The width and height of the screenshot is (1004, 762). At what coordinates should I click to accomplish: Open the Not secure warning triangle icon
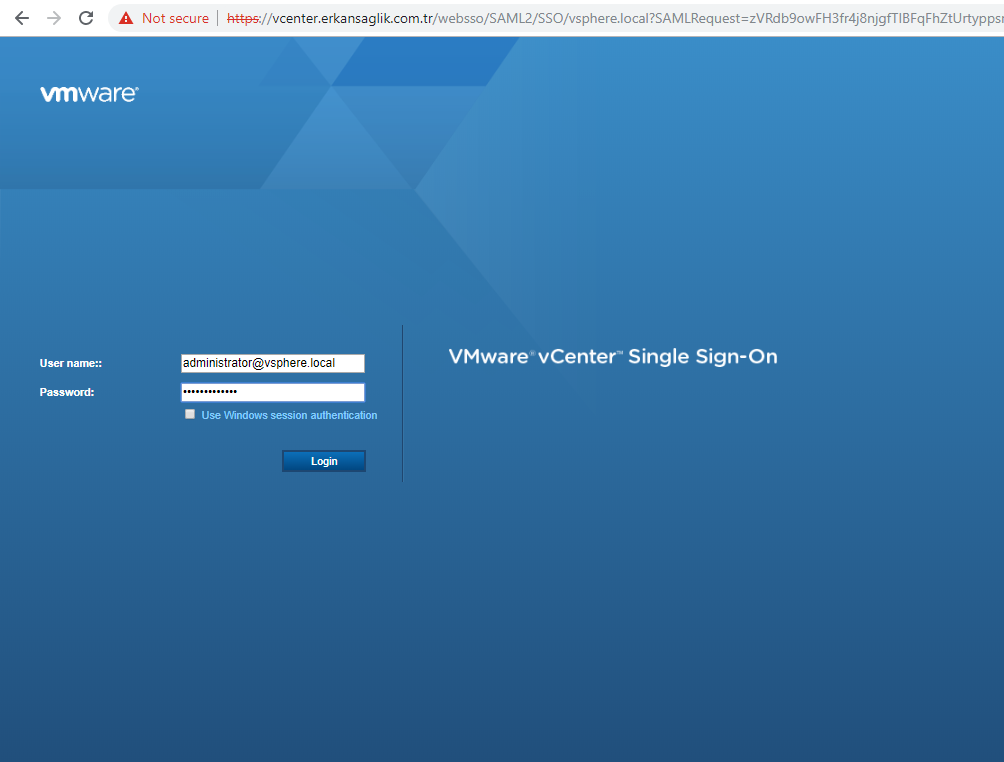point(126,18)
